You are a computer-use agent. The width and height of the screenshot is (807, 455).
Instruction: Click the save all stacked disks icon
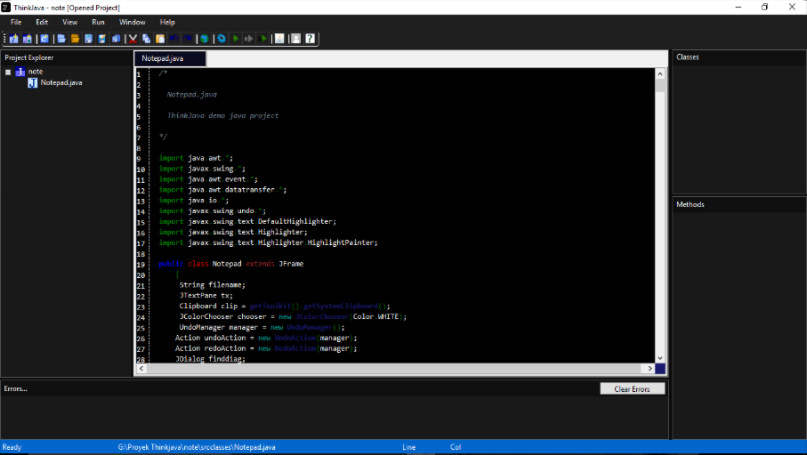tap(116, 39)
